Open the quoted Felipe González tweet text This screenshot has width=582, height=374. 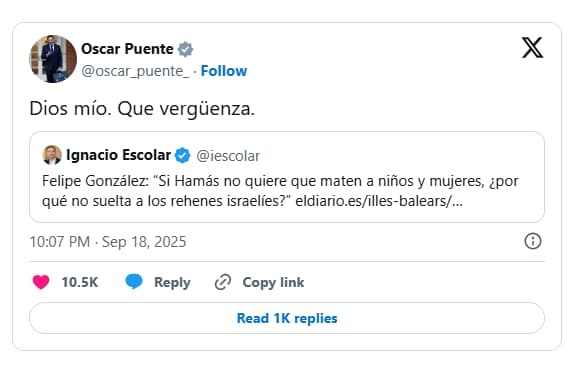click(280, 191)
